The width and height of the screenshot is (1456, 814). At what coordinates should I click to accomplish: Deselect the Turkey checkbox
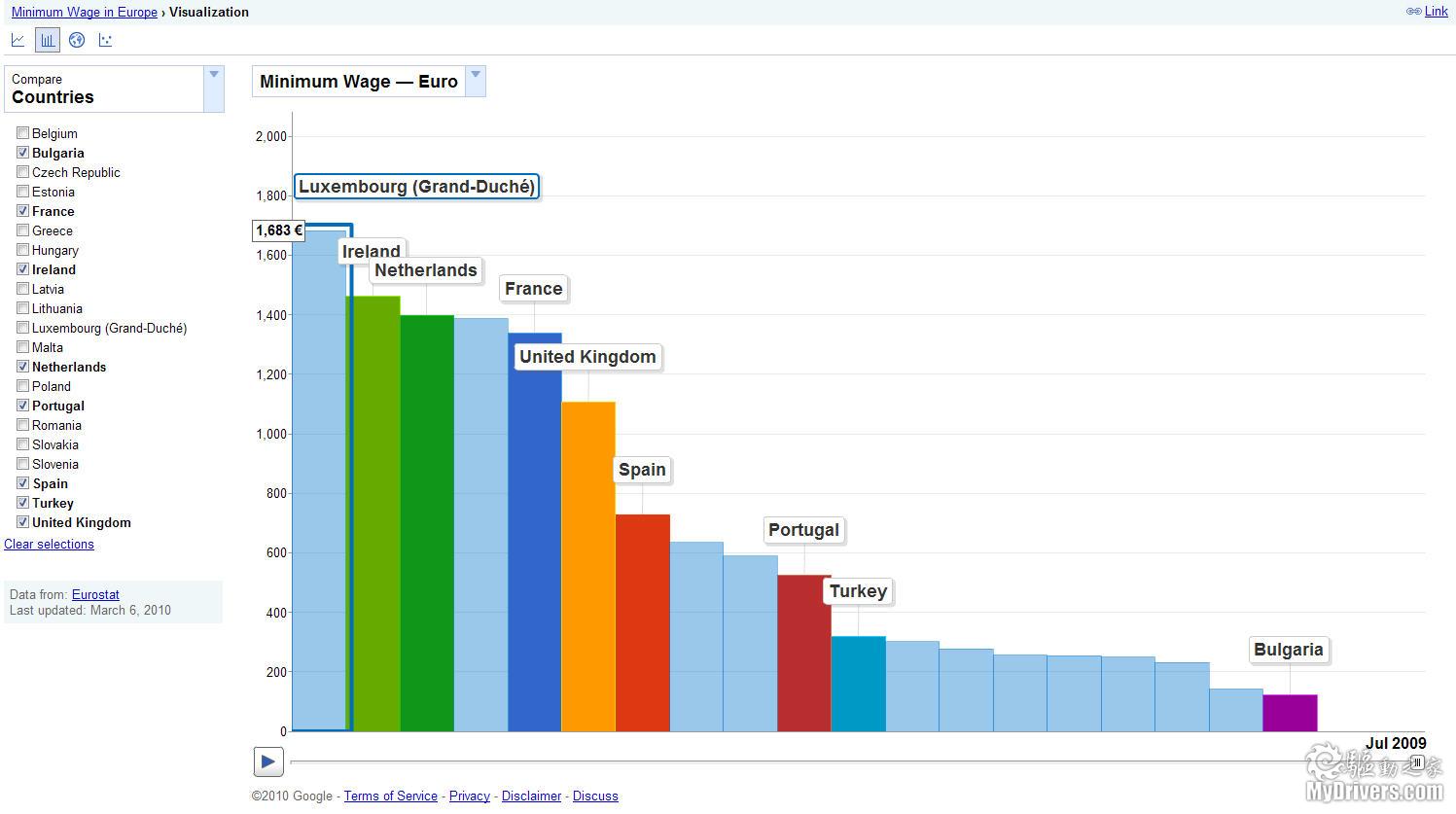(22, 503)
